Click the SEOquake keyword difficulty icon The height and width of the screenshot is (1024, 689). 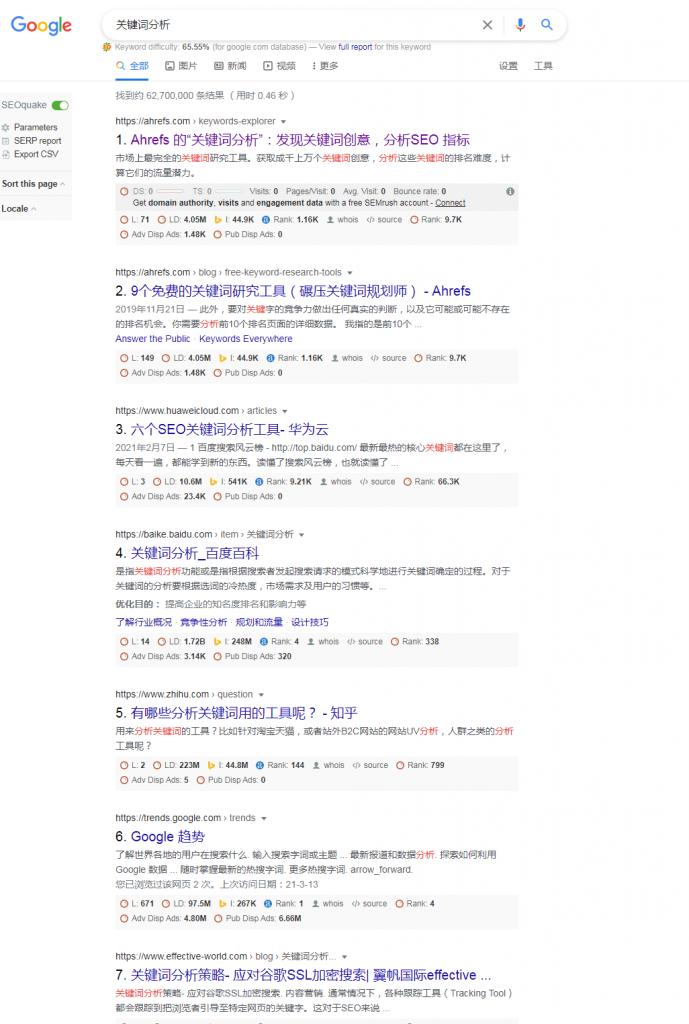106,47
